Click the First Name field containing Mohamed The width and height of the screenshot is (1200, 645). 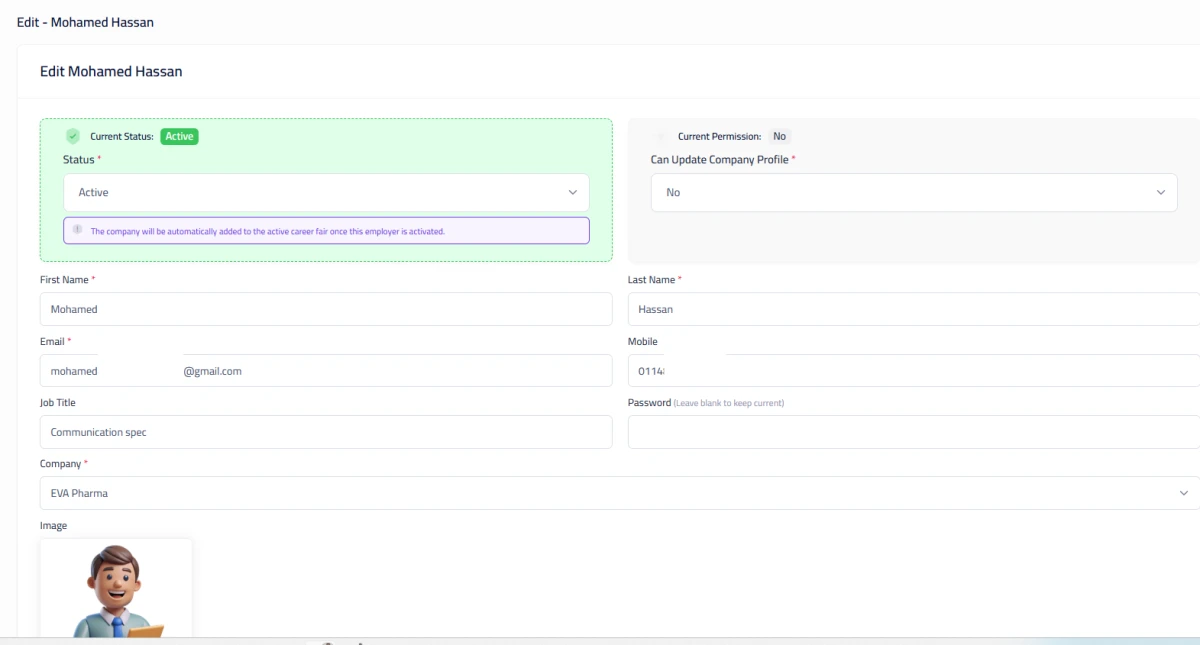[325, 309]
